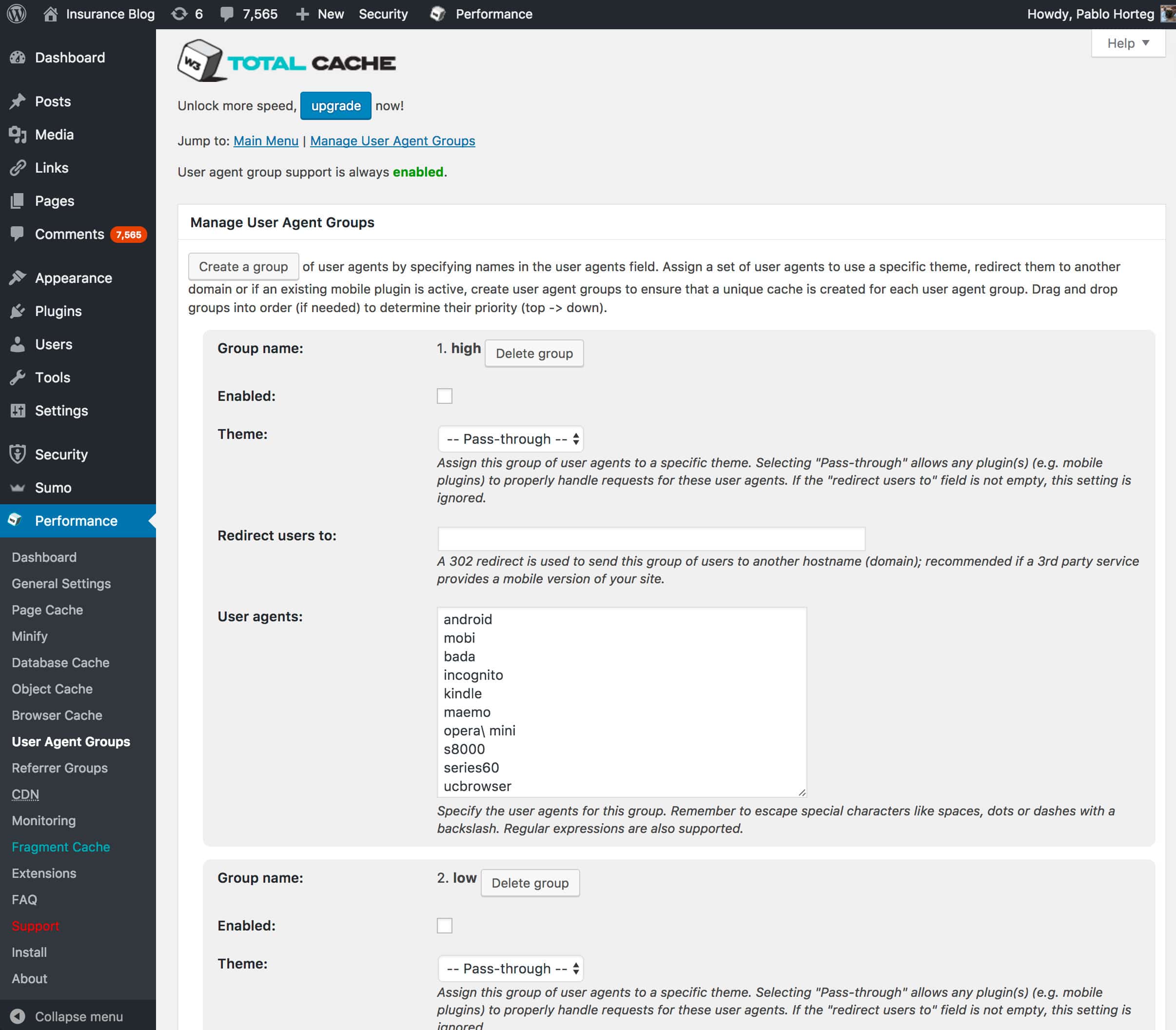The height and width of the screenshot is (1030, 1176).
Task: Click the Redirect users to input field
Action: coord(651,538)
